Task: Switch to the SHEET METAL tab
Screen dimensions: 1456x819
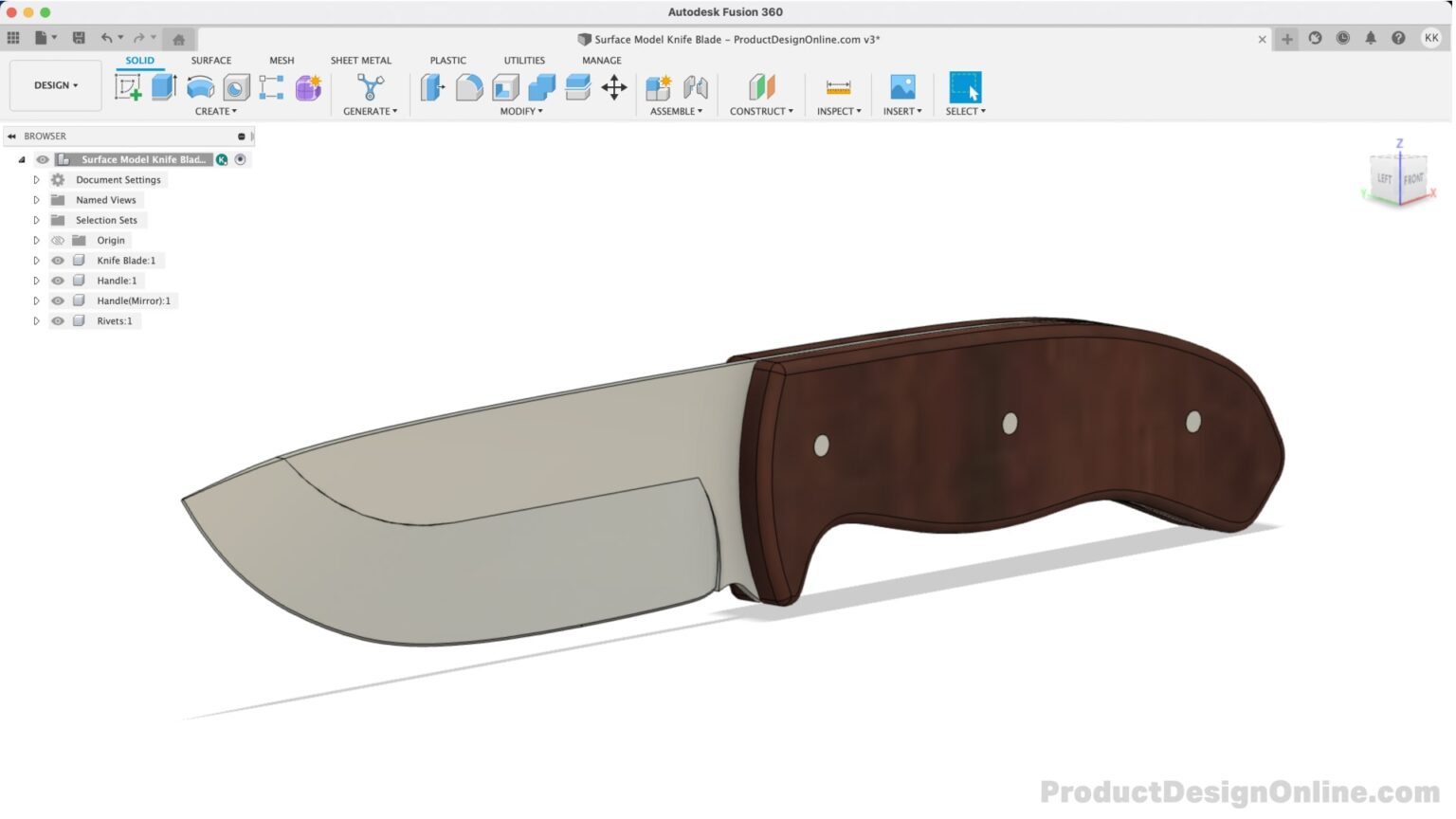Action: pyautogui.click(x=361, y=60)
